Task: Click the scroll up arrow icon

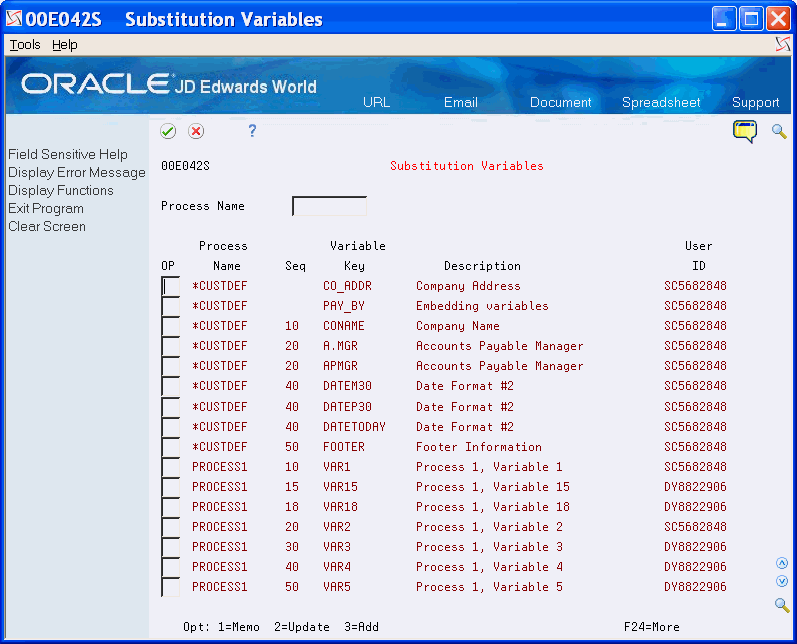Action: coord(782,563)
